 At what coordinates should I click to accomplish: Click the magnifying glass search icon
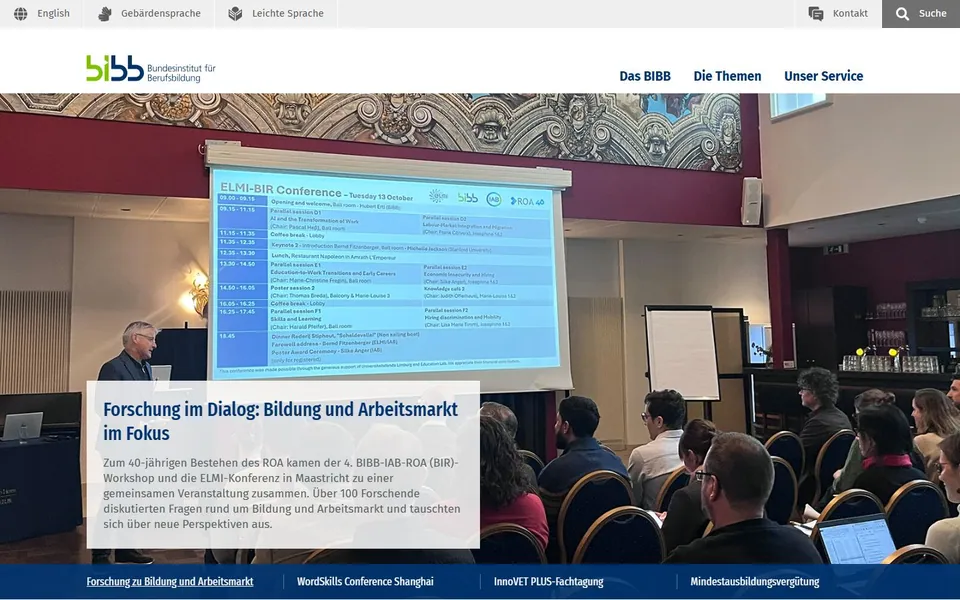(902, 13)
